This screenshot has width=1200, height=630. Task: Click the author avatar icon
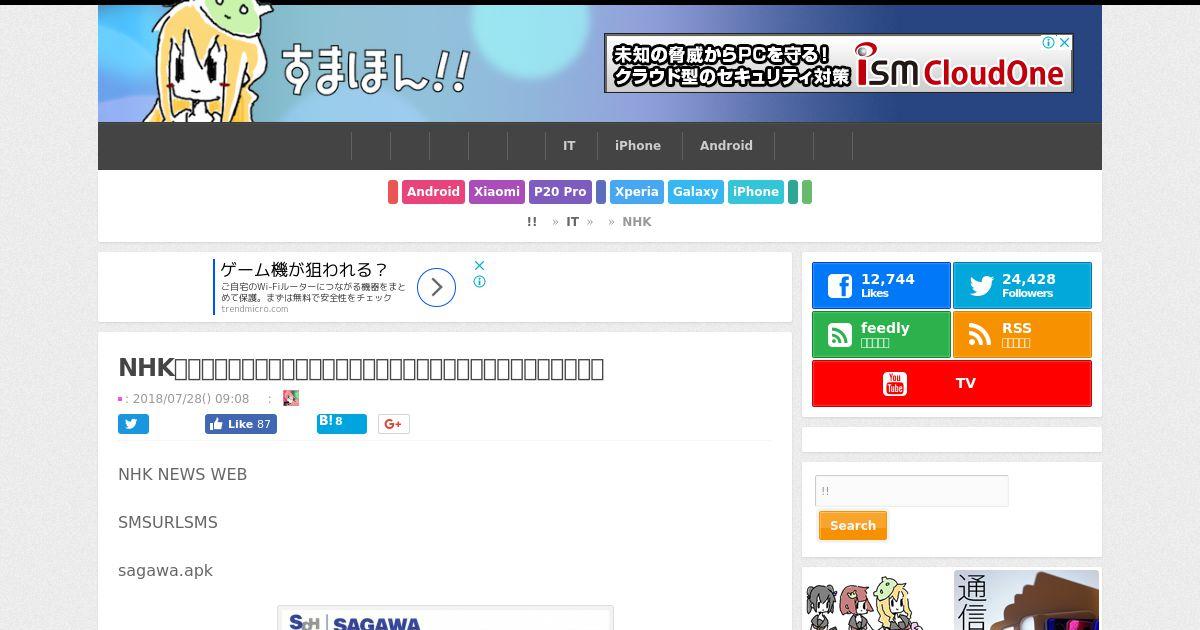[291, 398]
